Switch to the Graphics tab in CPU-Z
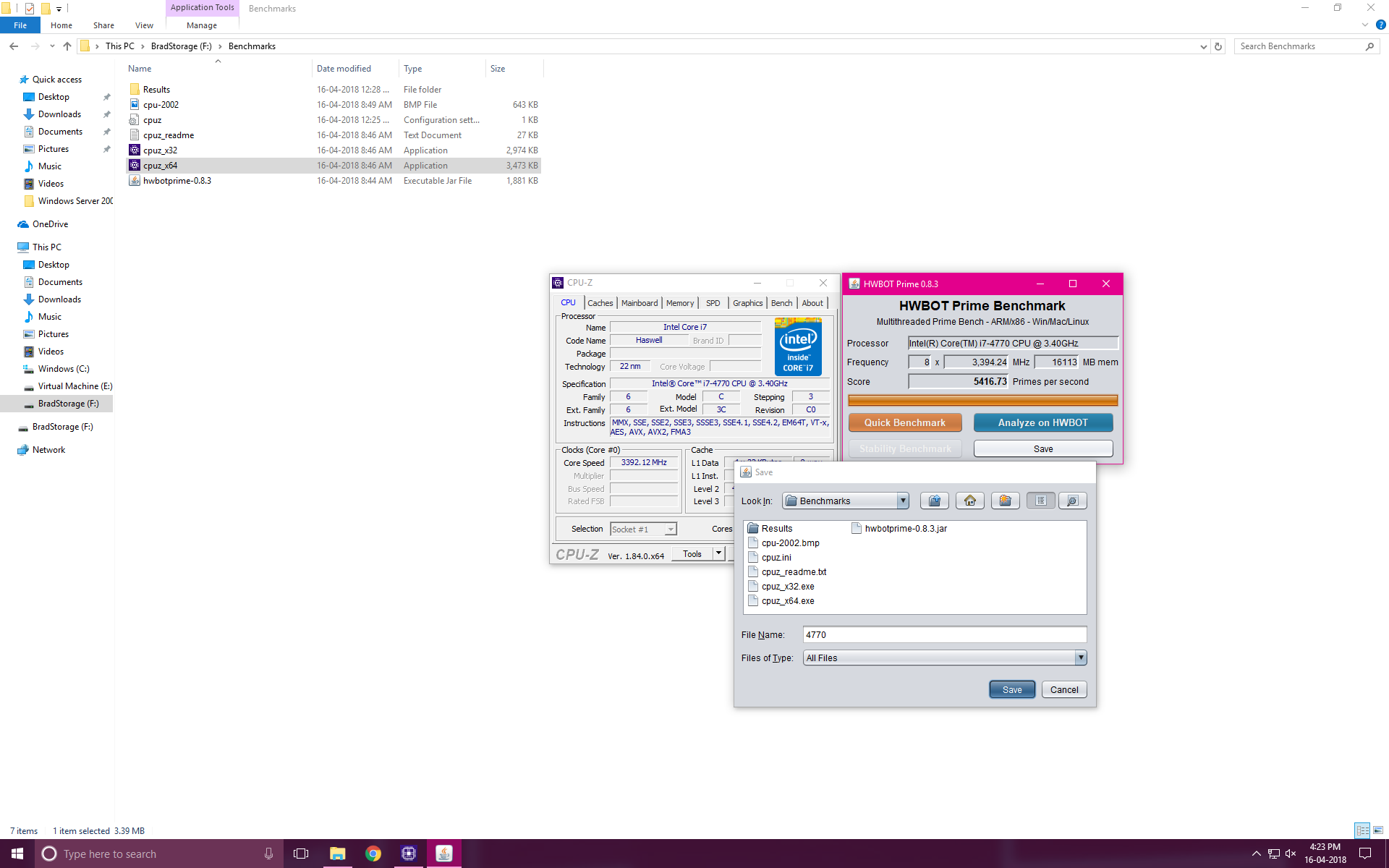Screen dimensions: 1389x868 pos(747,303)
